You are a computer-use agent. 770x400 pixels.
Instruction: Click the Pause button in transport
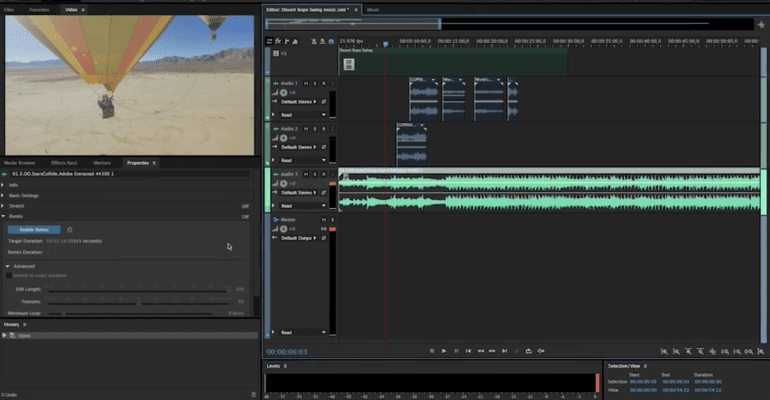click(x=456, y=351)
